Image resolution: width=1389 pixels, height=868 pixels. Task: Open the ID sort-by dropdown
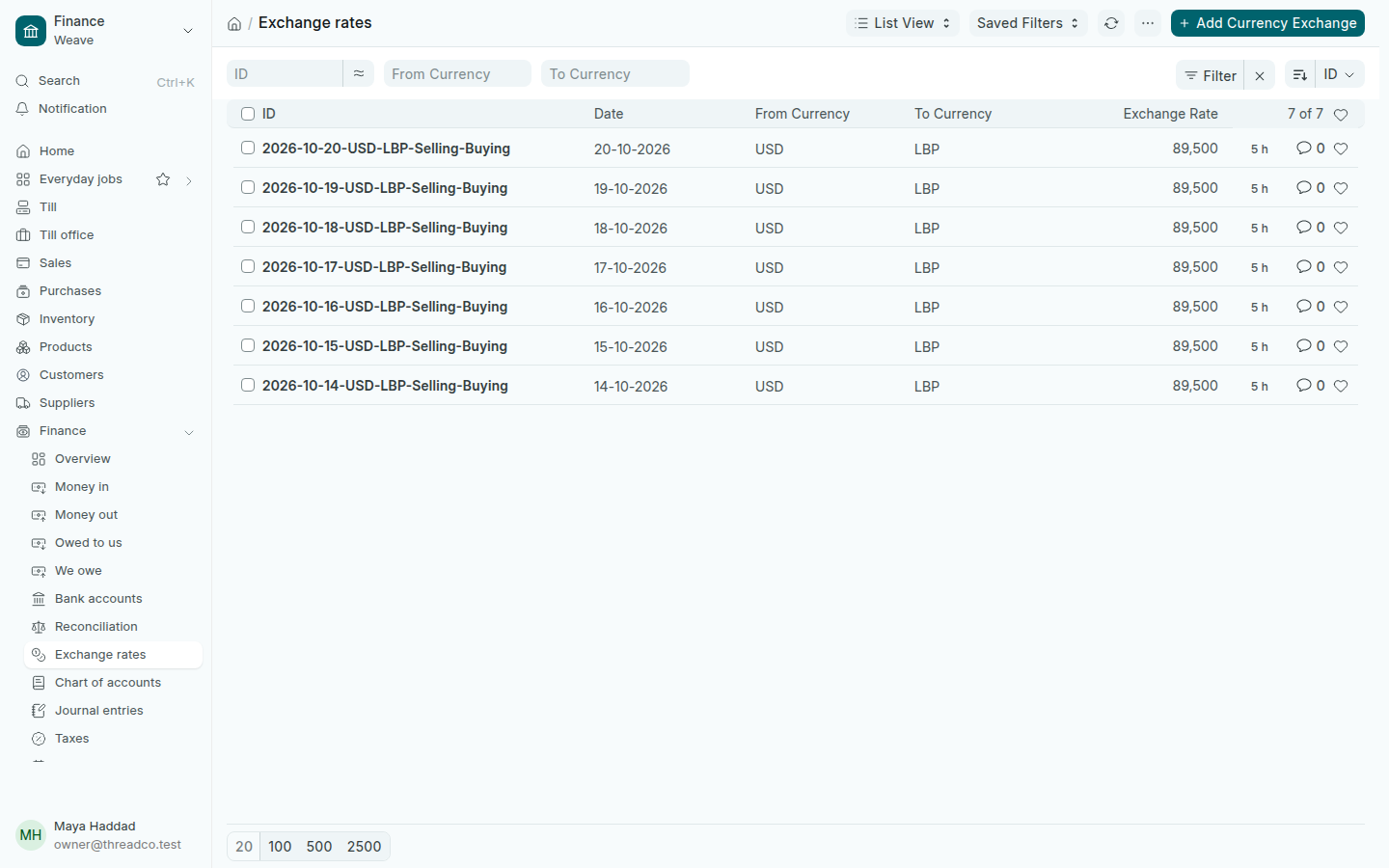(x=1340, y=75)
